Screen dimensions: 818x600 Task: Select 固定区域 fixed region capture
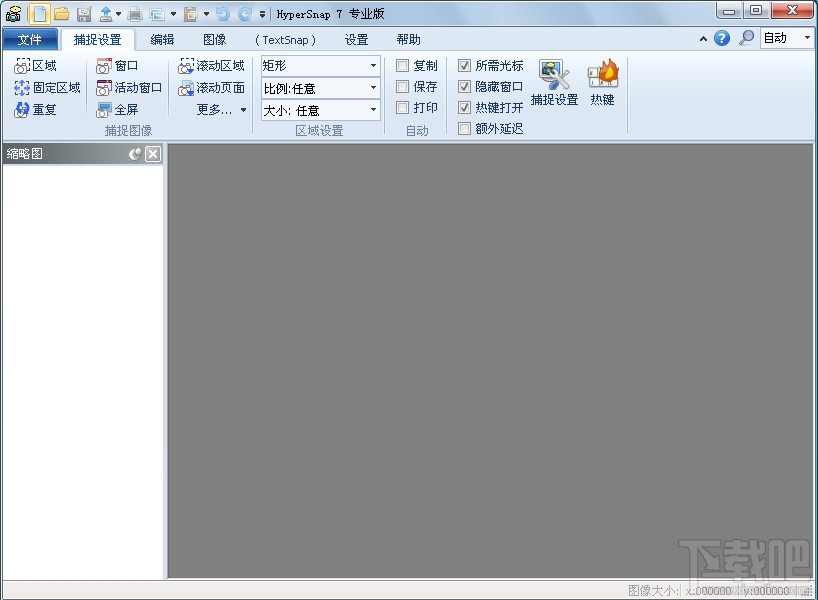[x=46, y=87]
